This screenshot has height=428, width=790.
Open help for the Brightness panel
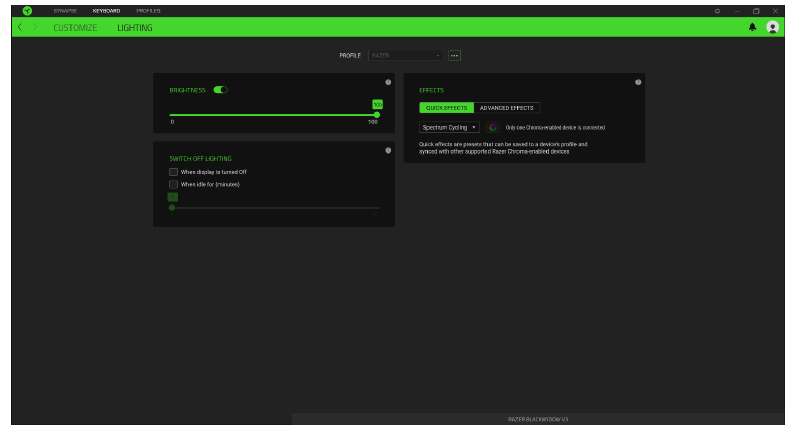388,82
